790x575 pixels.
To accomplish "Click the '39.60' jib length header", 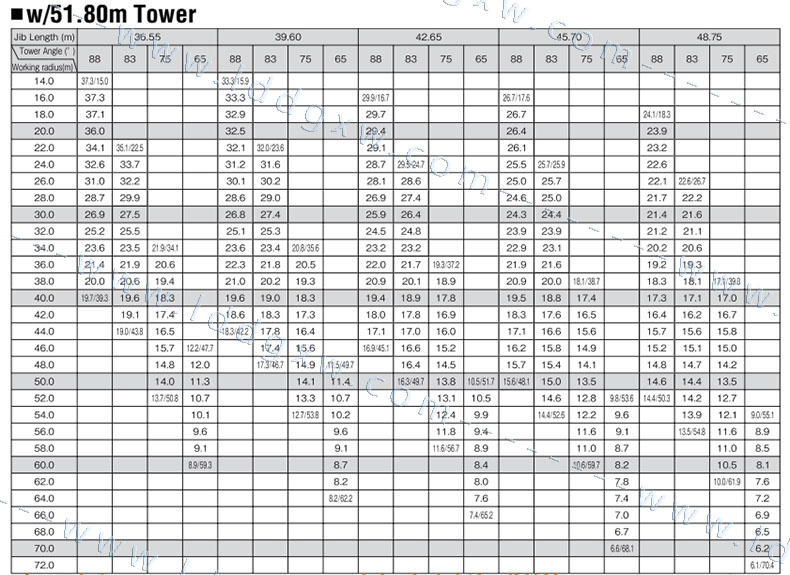I will [288, 37].
